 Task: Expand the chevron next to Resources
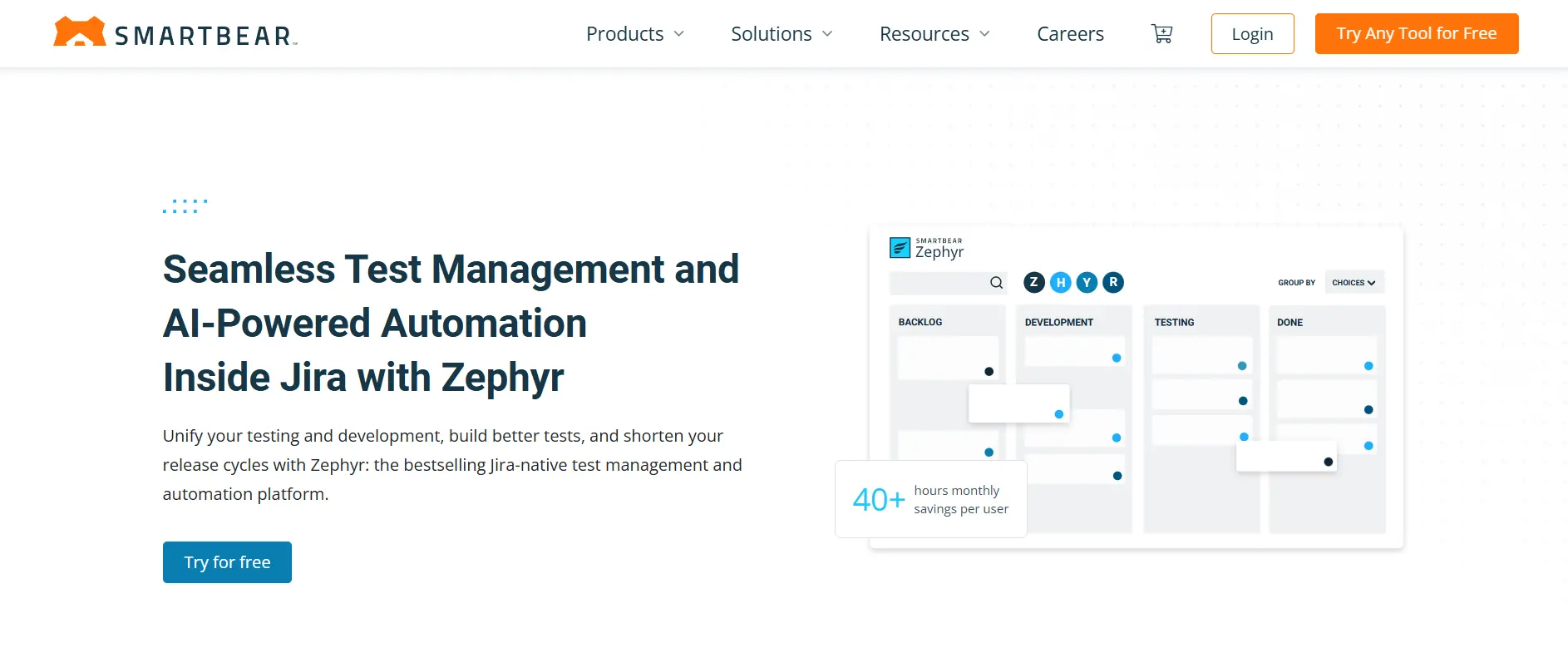(984, 34)
